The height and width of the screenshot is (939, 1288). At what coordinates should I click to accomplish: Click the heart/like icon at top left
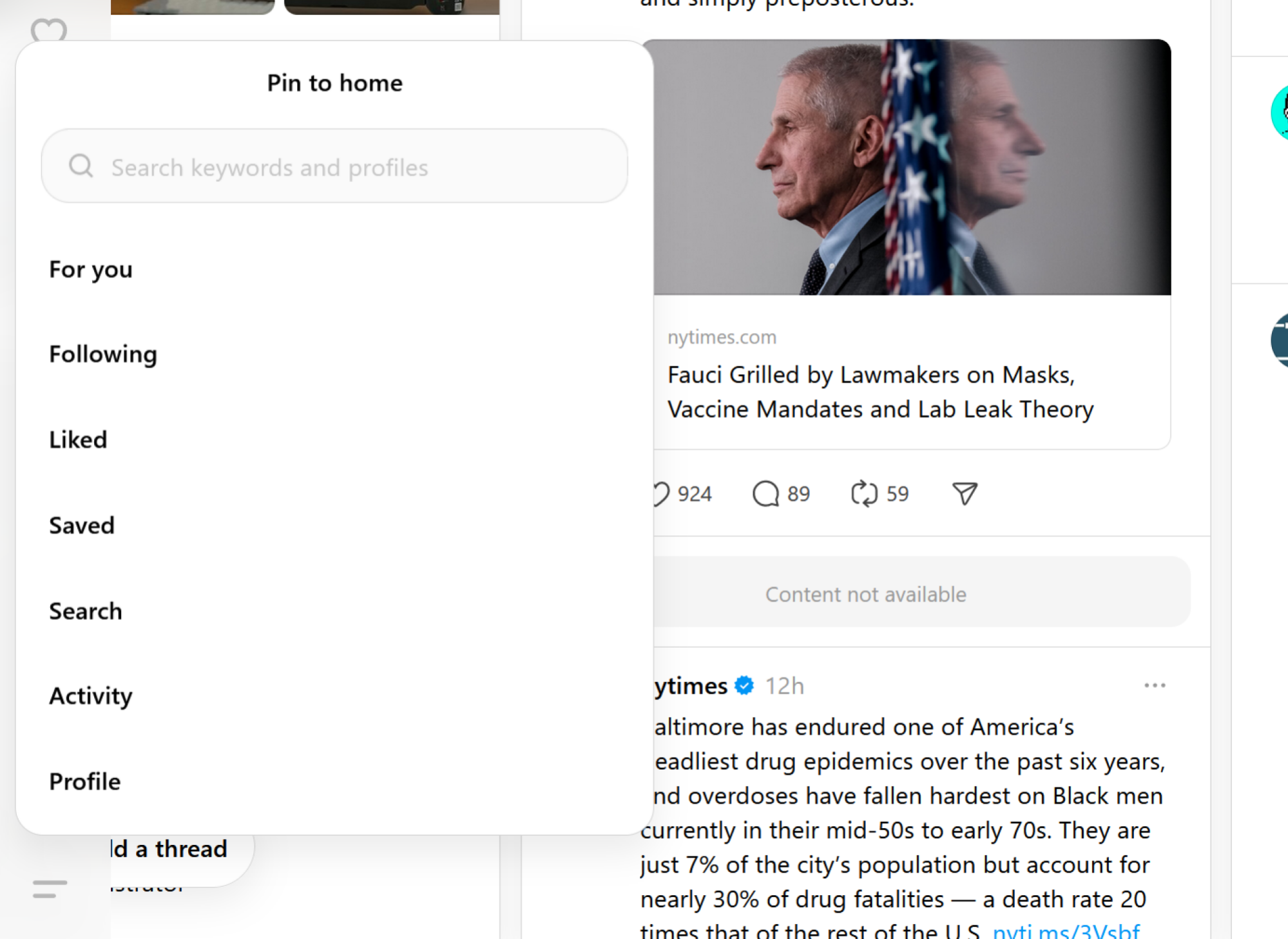(48, 30)
